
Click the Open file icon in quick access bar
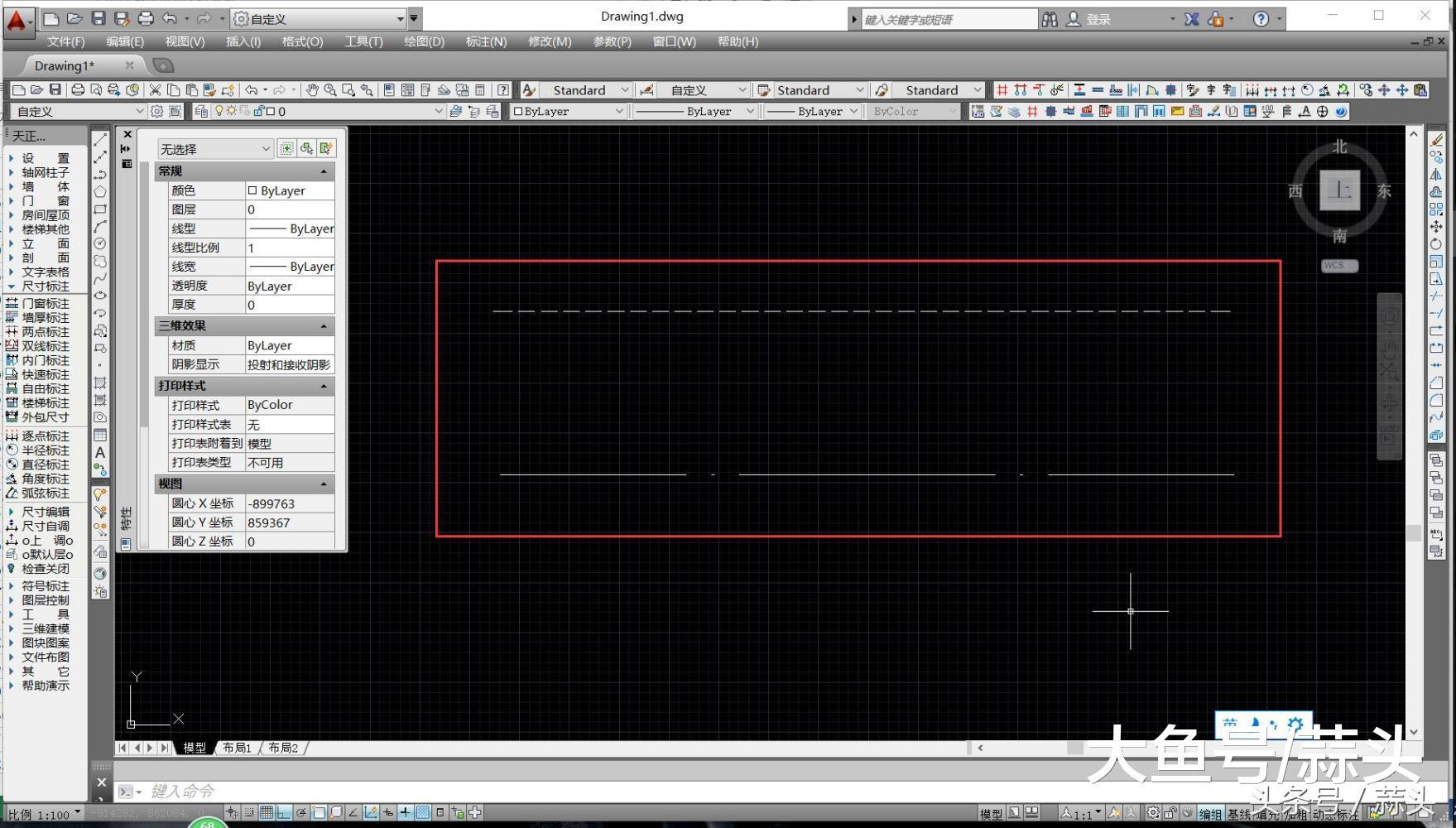coord(74,18)
